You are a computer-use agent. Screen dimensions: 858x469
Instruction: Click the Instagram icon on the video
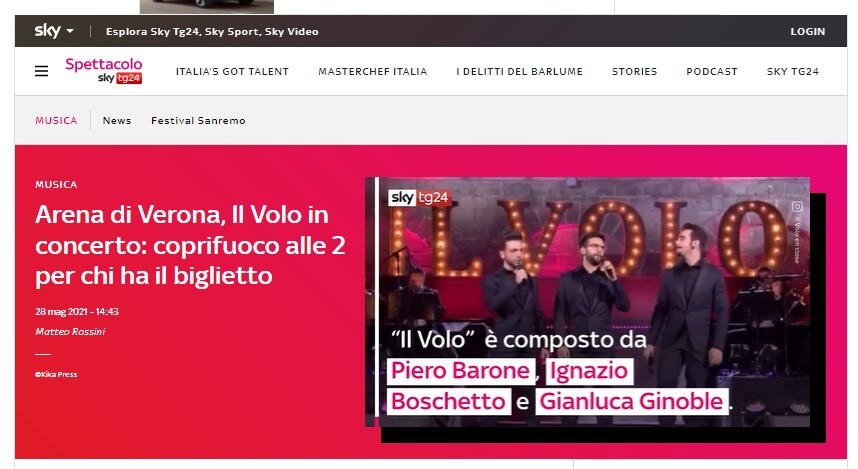coord(797,206)
